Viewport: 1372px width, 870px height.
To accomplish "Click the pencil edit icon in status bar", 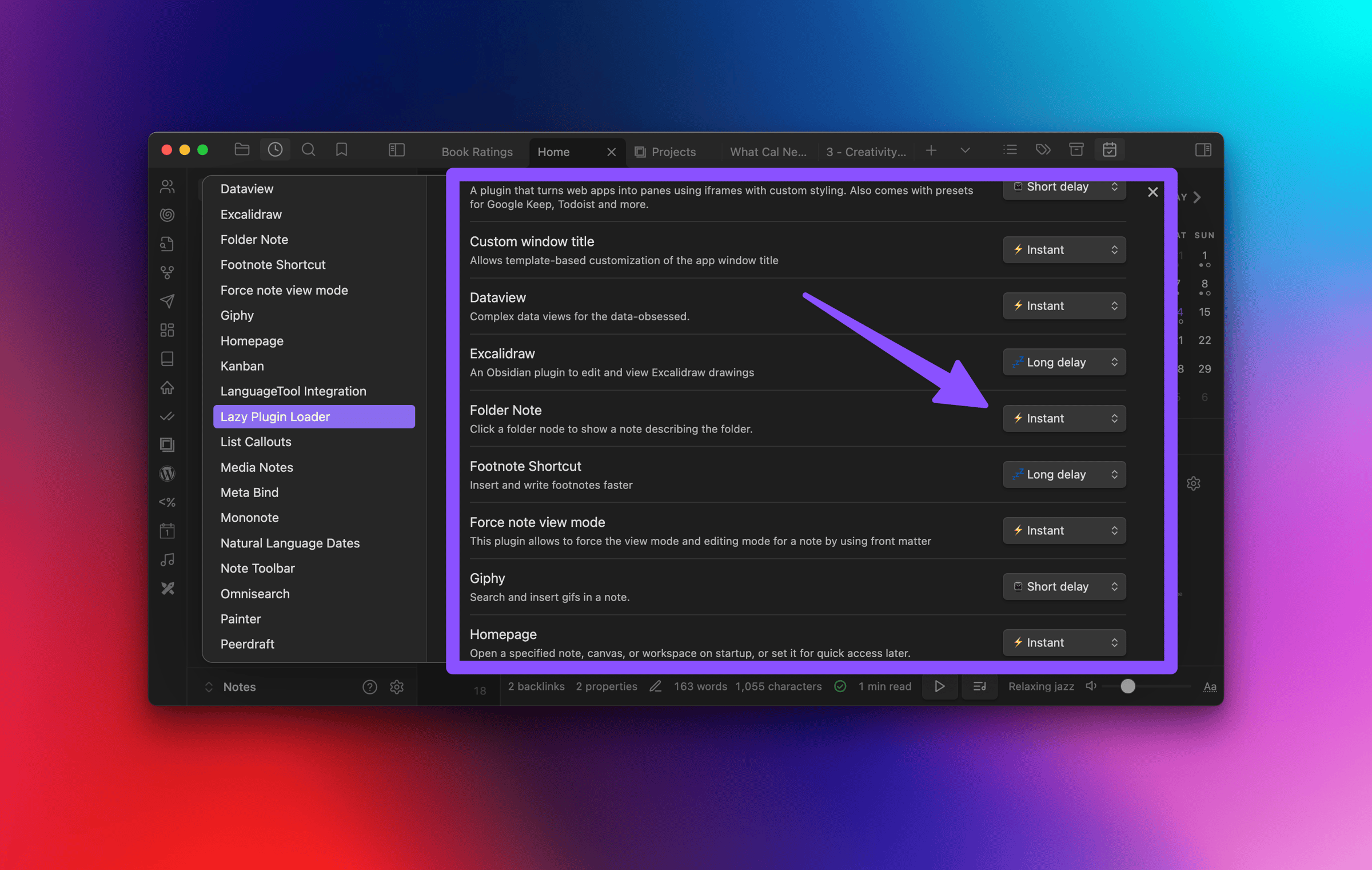I will pyautogui.click(x=656, y=686).
